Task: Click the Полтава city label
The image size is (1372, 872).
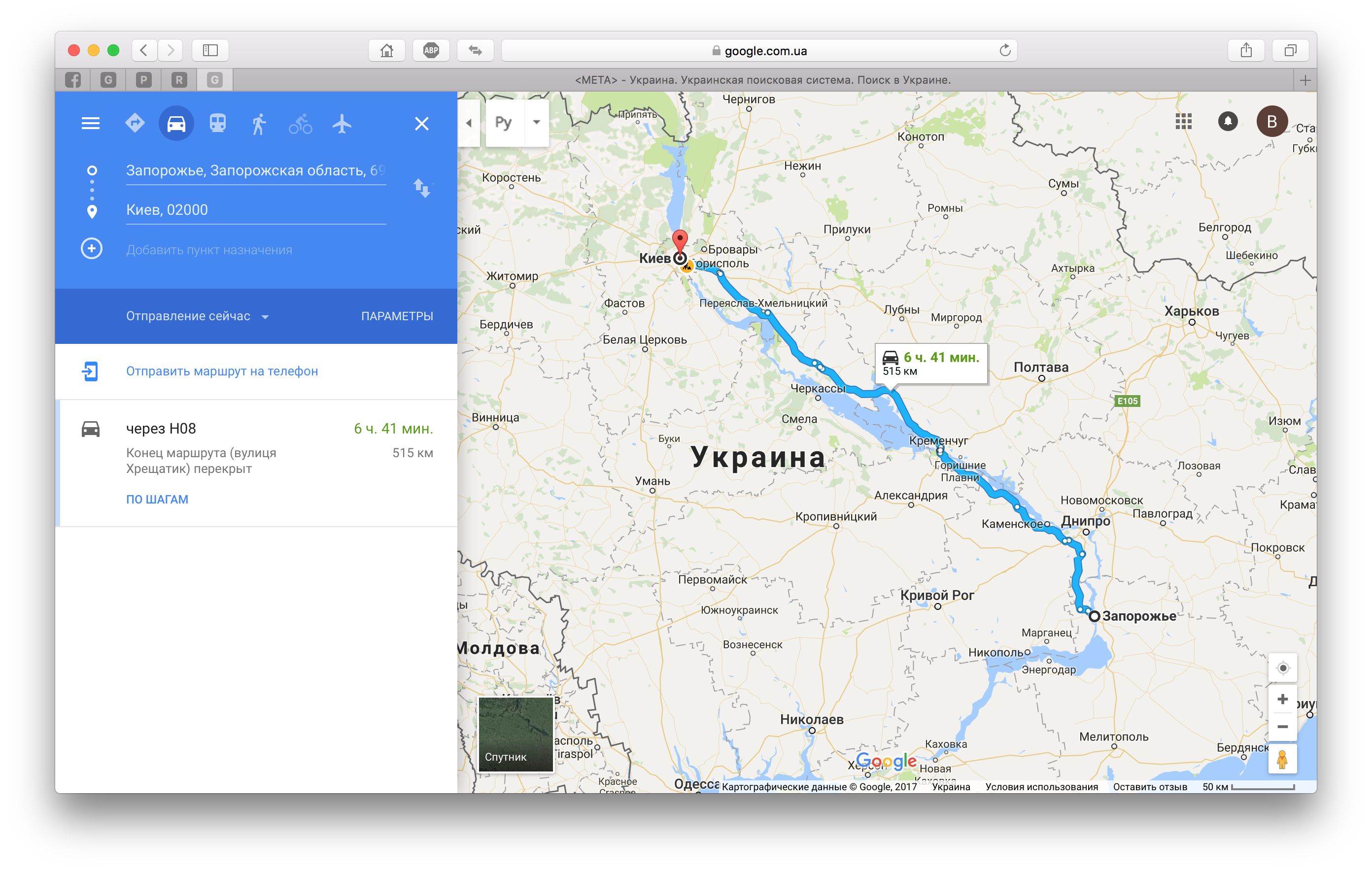Action: tap(1041, 368)
